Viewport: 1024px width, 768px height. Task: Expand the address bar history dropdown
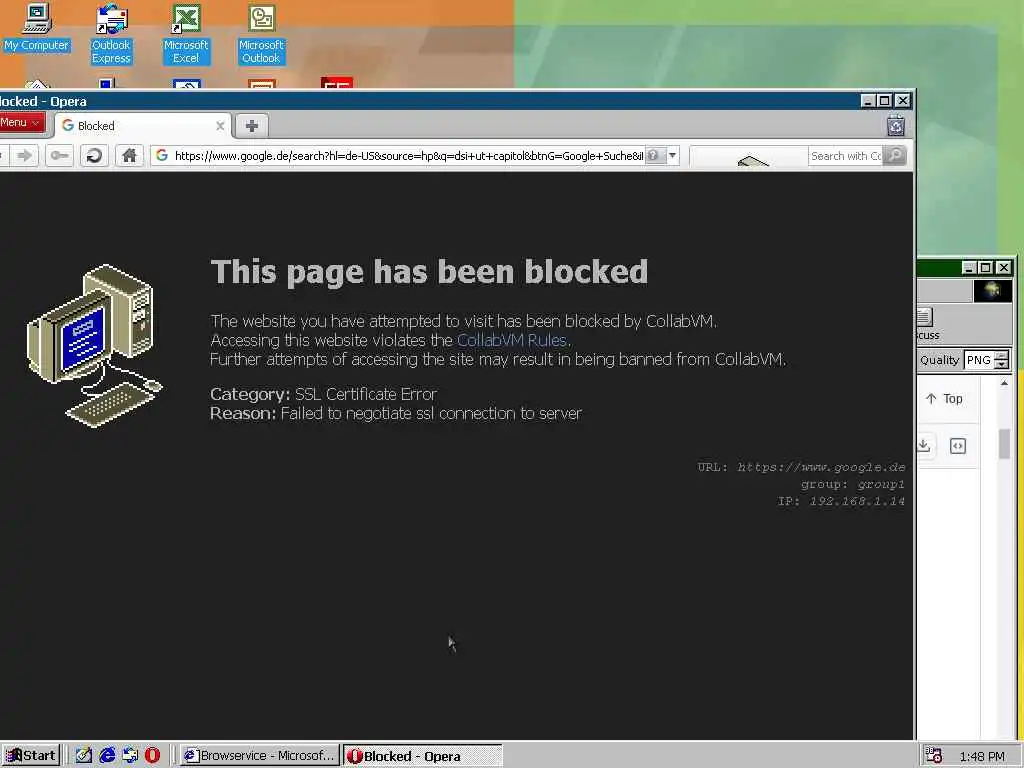pos(672,155)
